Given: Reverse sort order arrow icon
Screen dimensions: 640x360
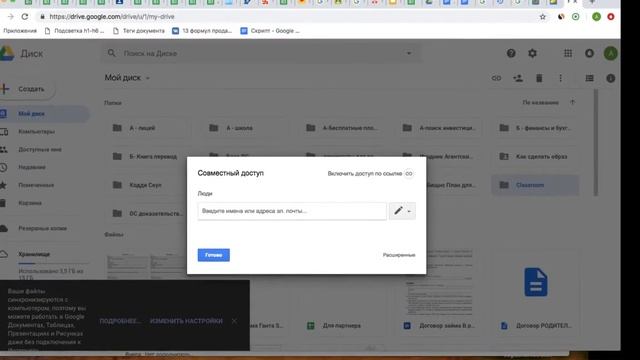Looking at the screenshot, I should [572, 102].
